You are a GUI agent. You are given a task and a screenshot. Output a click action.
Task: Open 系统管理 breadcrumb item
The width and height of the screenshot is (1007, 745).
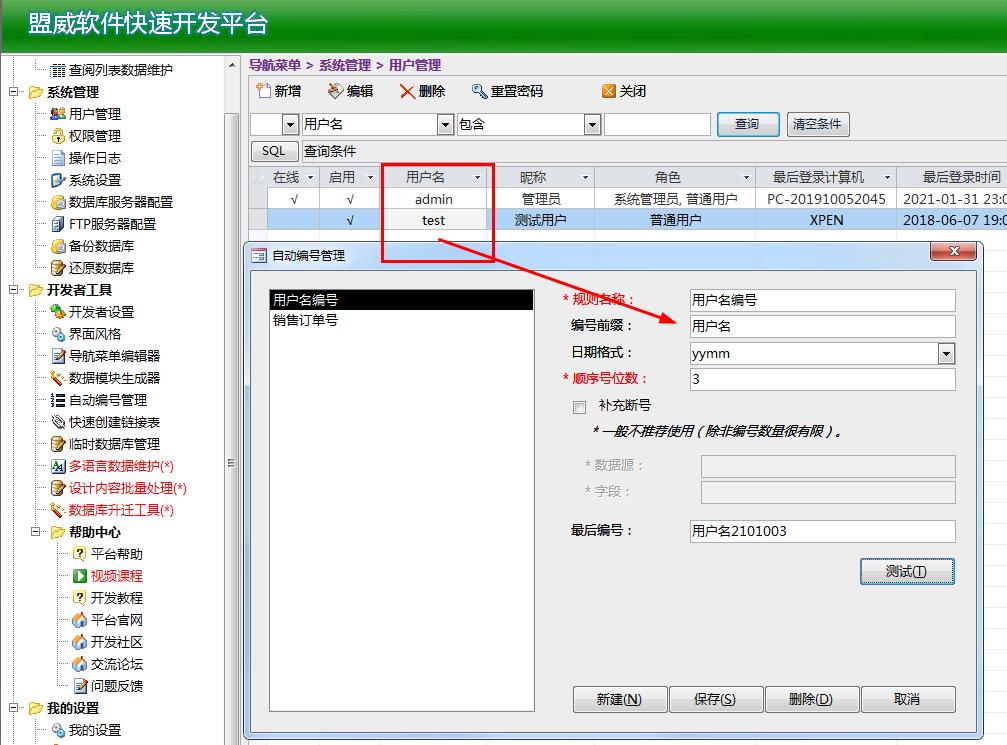pos(345,65)
